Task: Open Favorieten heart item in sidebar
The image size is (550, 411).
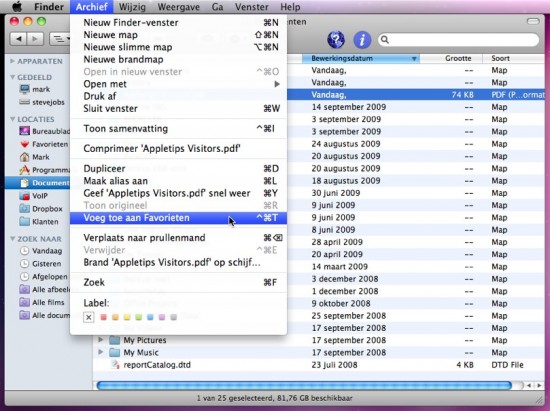Action: pos(44,144)
